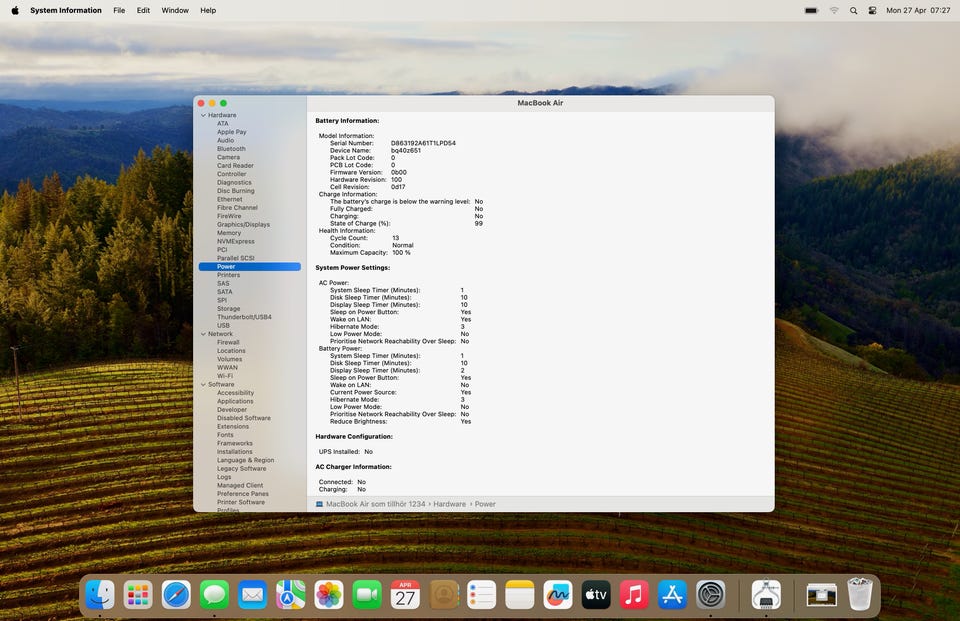Viewport: 960px width, 621px height.
Task: Open System Settings gear in Dock
Action: 710,595
